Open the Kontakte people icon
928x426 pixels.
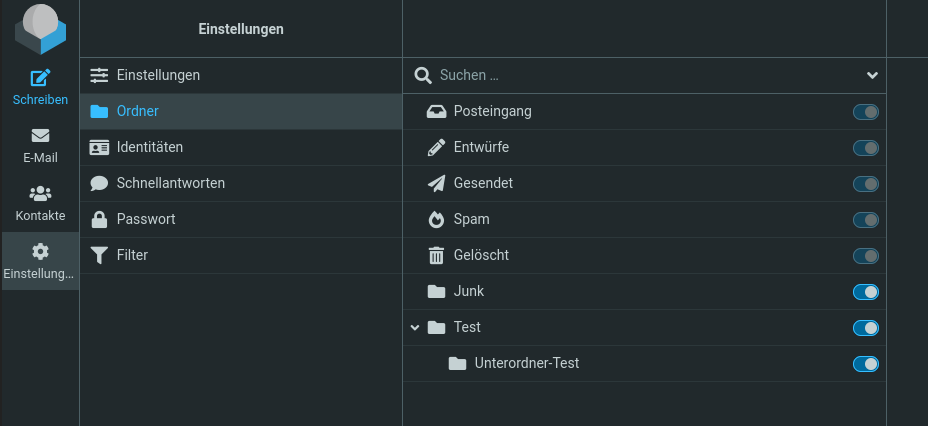(x=40, y=194)
